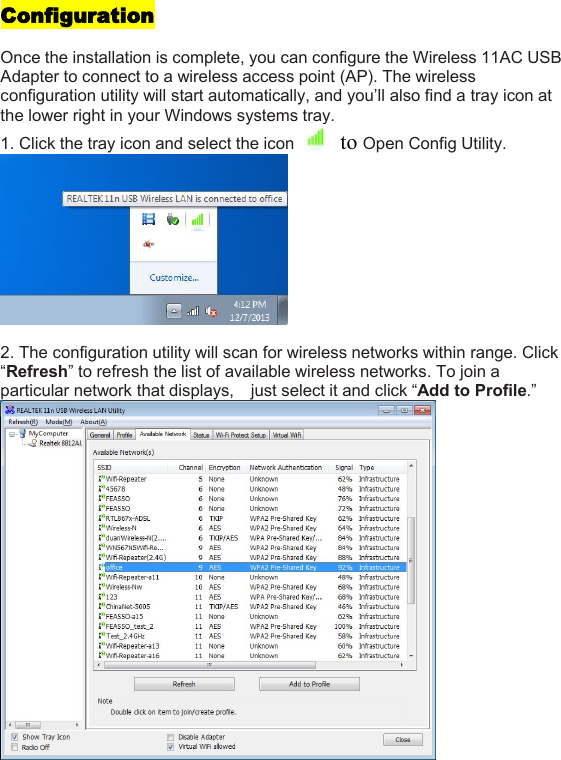Click the green signal tray icon in popup
561x760 pixels.
[197, 220]
